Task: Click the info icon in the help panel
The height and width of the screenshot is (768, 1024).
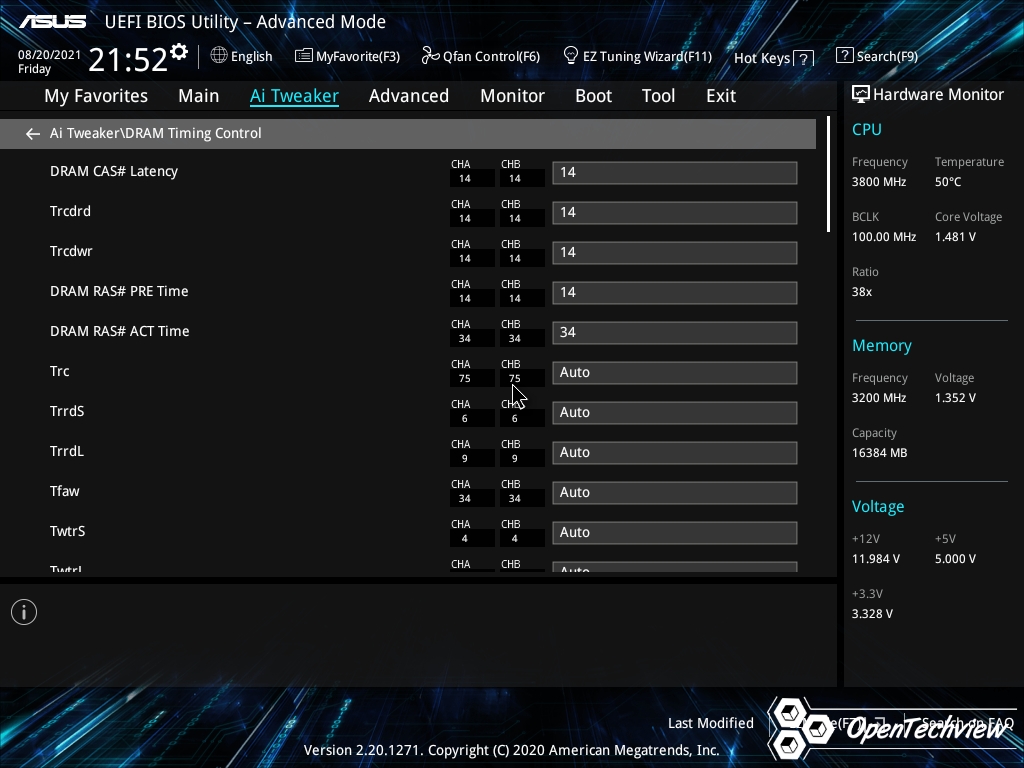Action: point(24,612)
